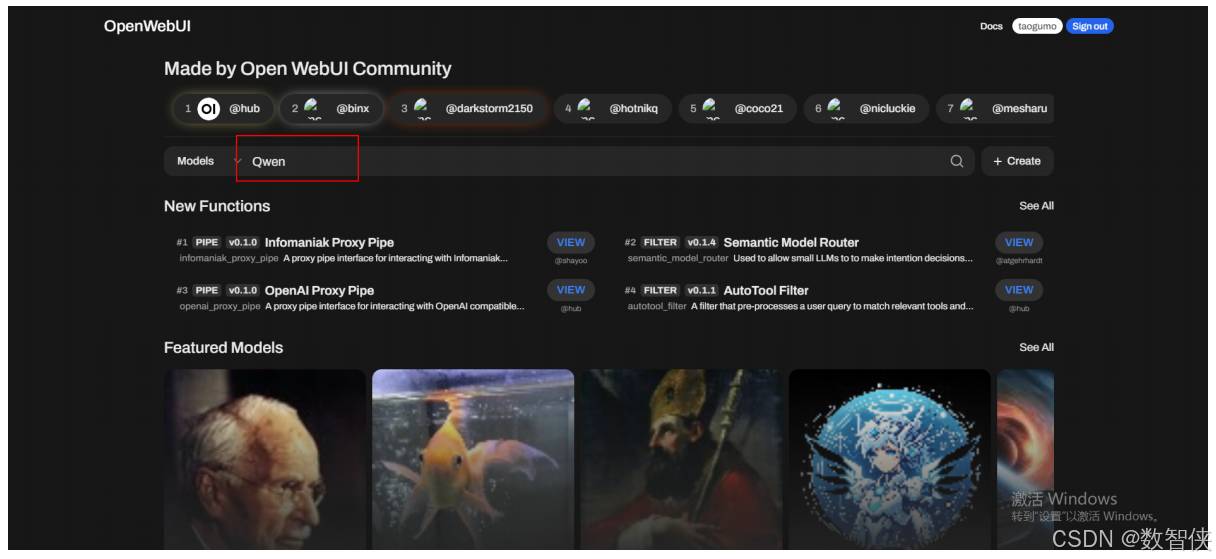Open the bishop painting model thumbnail
The image size is (1216, 559).
[682, 459]
